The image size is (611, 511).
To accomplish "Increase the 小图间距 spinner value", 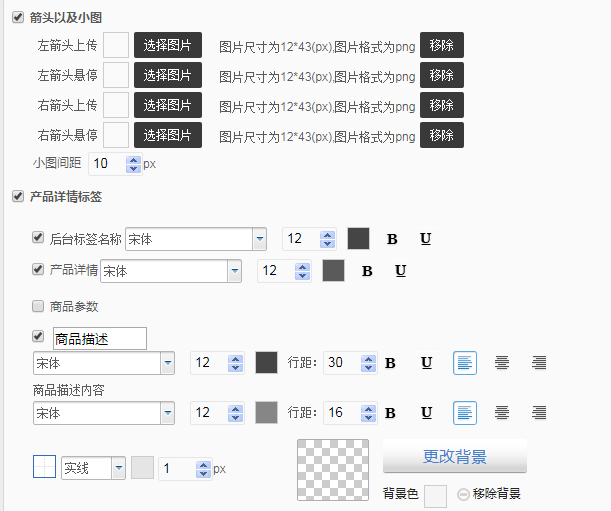I will [x=133, y=159].
